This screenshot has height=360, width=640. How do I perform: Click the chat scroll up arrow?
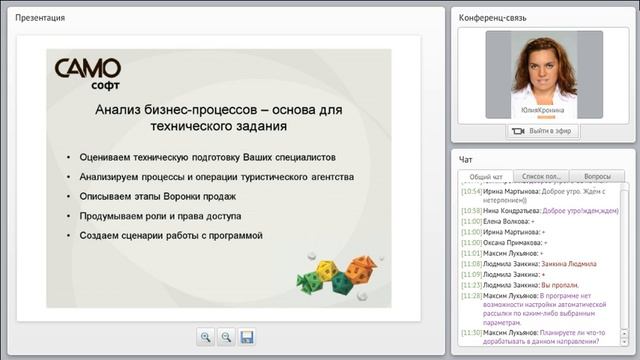point(624,333)
